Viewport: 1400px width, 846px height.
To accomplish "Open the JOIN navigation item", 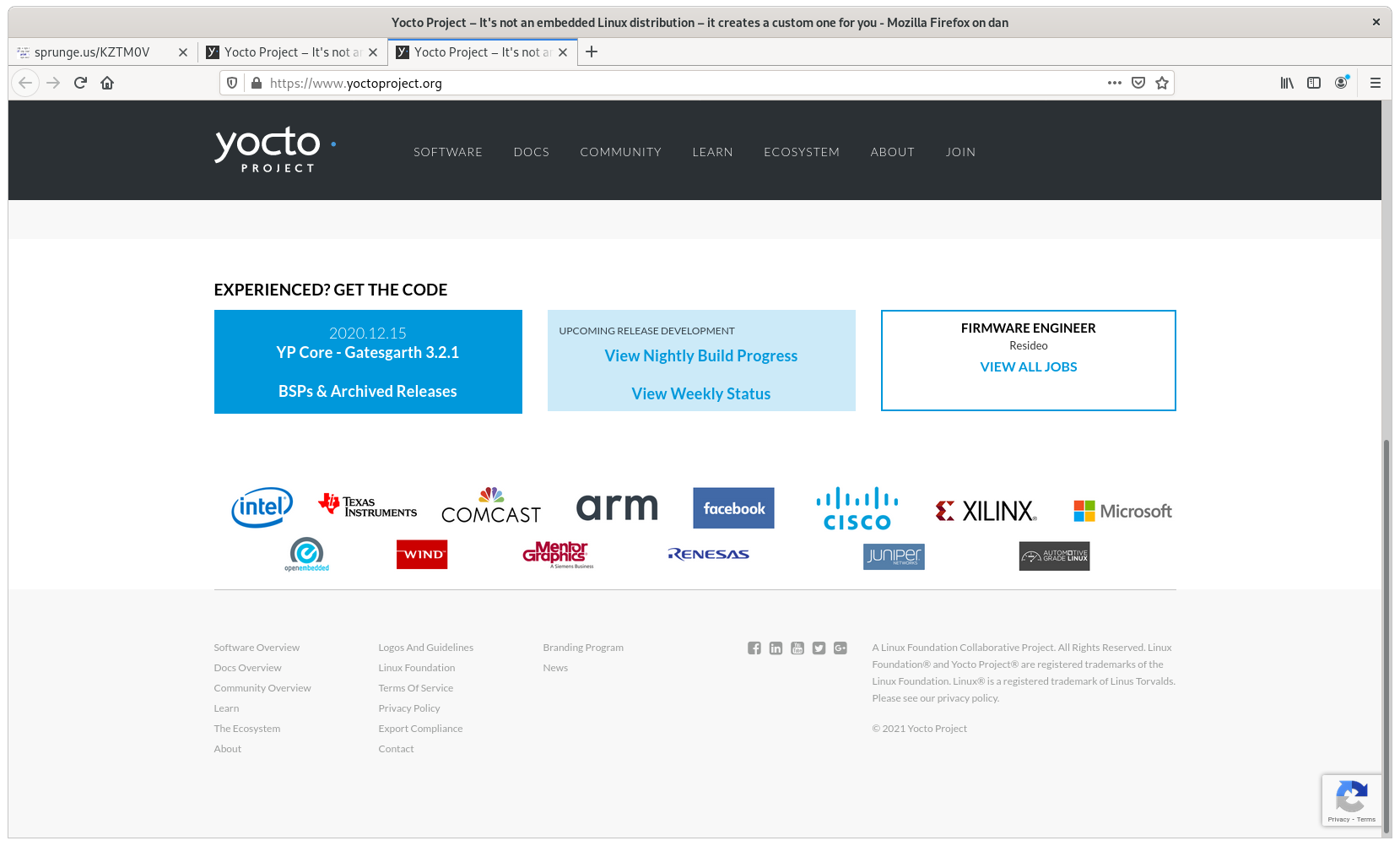I will tap(961, 152).
